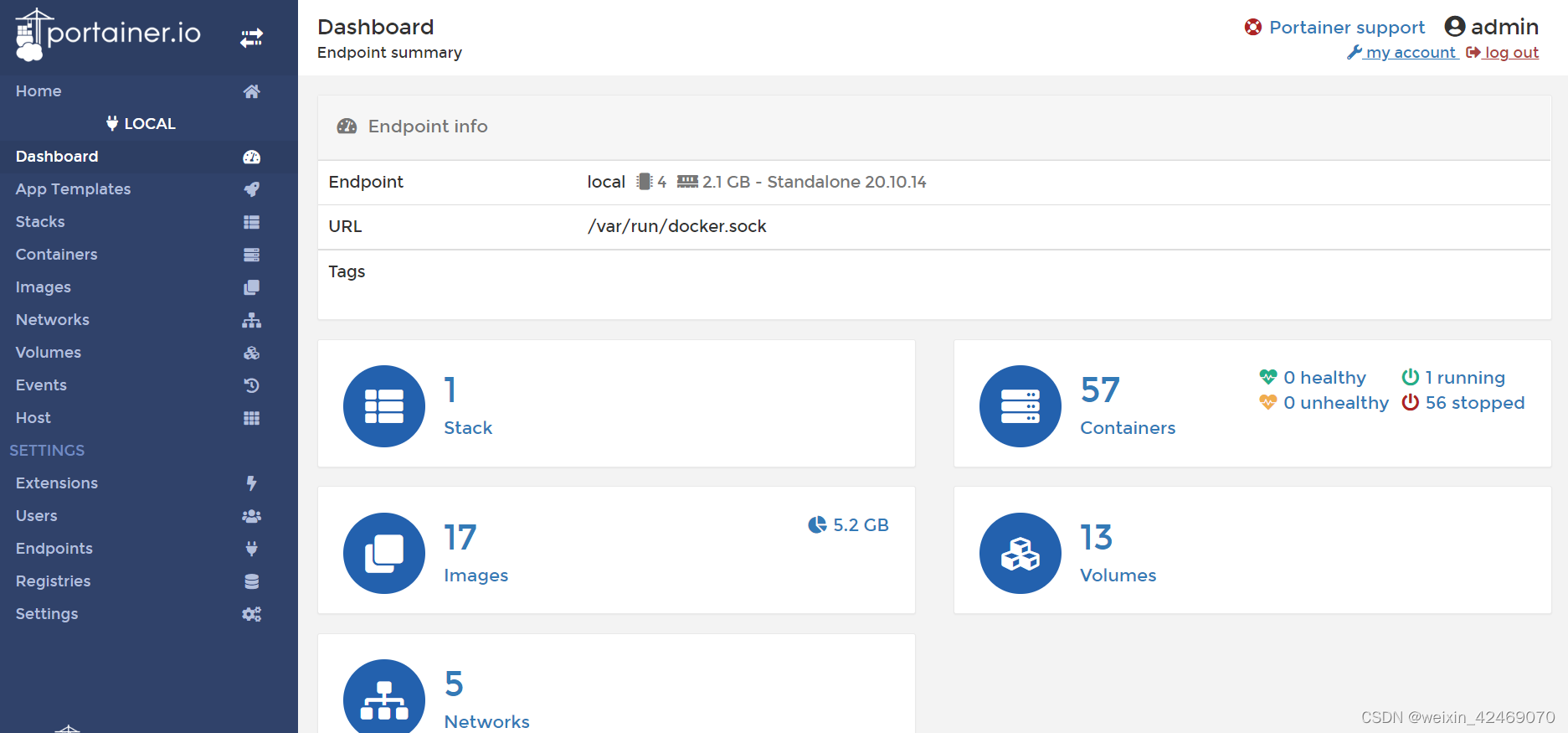Open the 13 Volumes tile
The image size is (1568, 733).
[x=1252, y=550]
